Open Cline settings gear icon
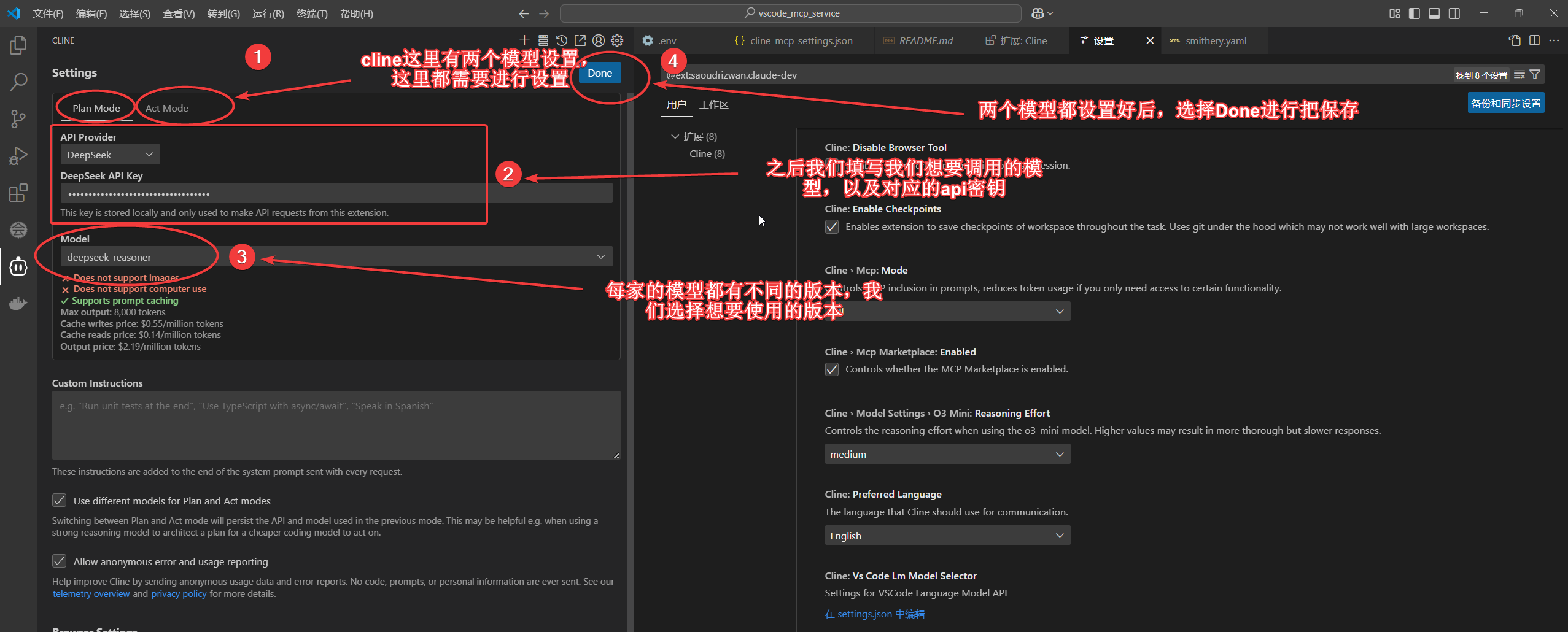 coord(617,40)
